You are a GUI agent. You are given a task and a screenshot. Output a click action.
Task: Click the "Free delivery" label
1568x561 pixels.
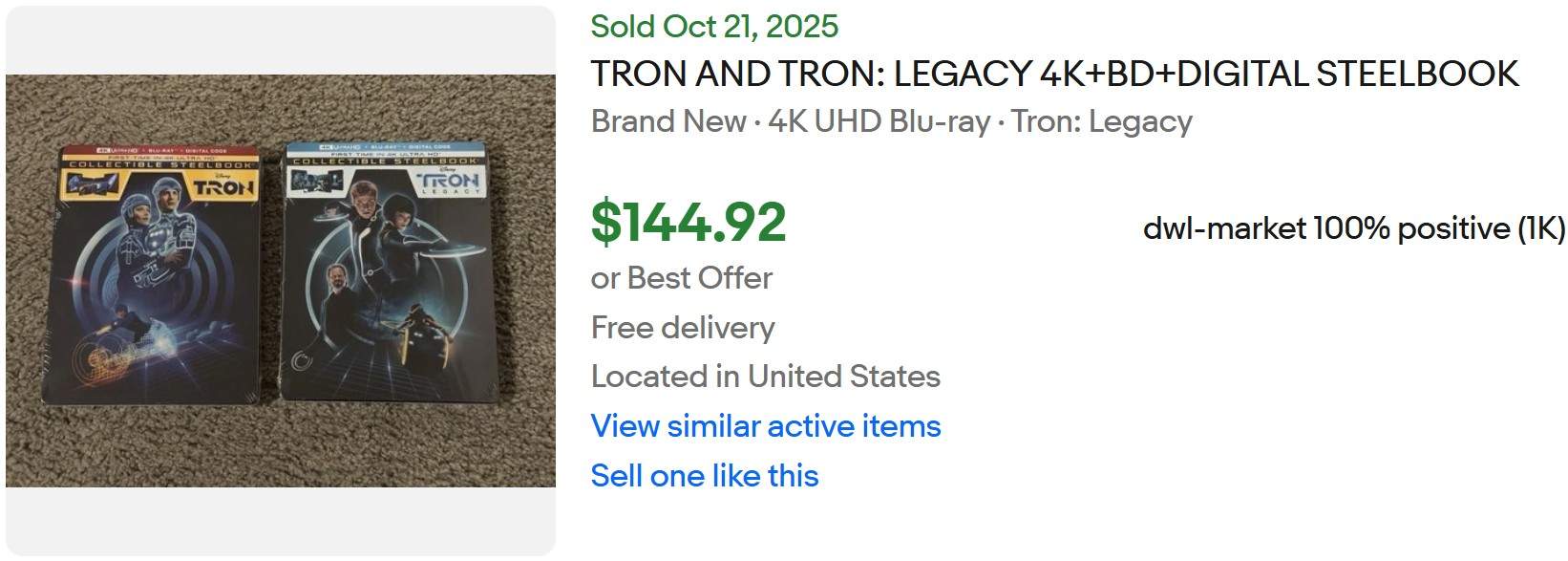[x=684, y=327]
